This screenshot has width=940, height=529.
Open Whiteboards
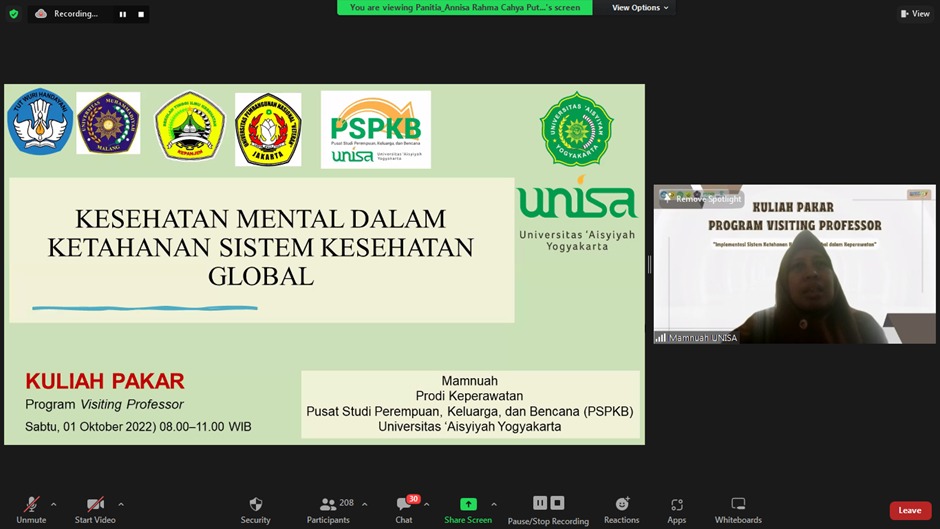point(738,509)
